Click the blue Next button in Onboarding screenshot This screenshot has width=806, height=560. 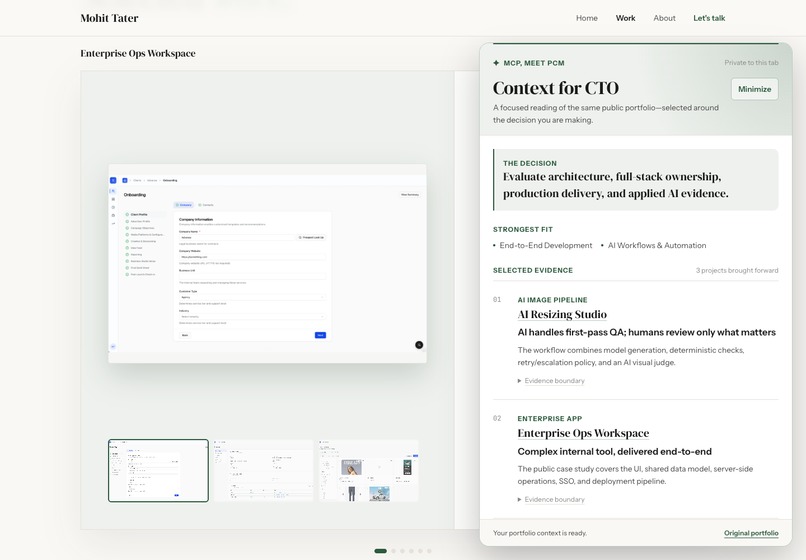(320, 335)
